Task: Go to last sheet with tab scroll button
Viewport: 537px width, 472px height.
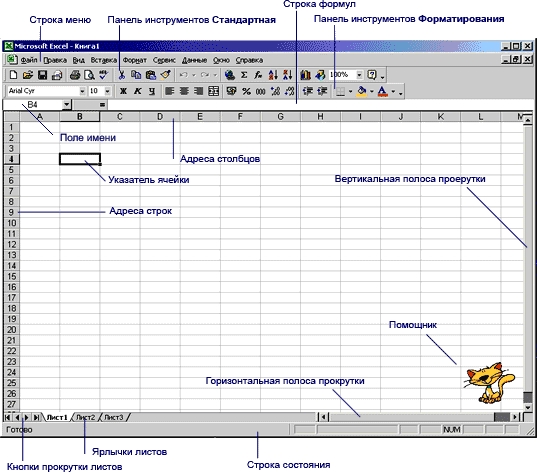Action: click(36, 417)
